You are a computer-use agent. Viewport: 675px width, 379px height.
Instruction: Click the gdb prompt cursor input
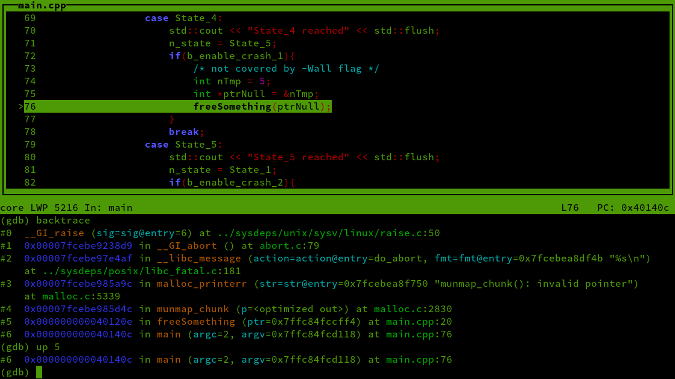39,372
